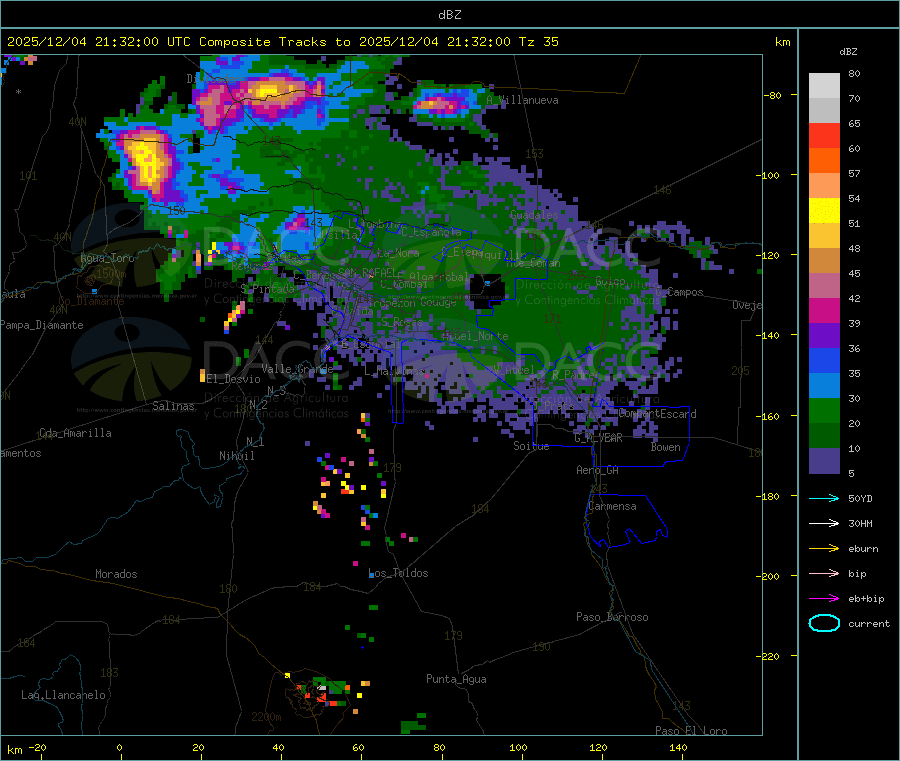Viewport: 900px width, 761px height.
Task: Click the El_Desvio map label
Action: 233,379
